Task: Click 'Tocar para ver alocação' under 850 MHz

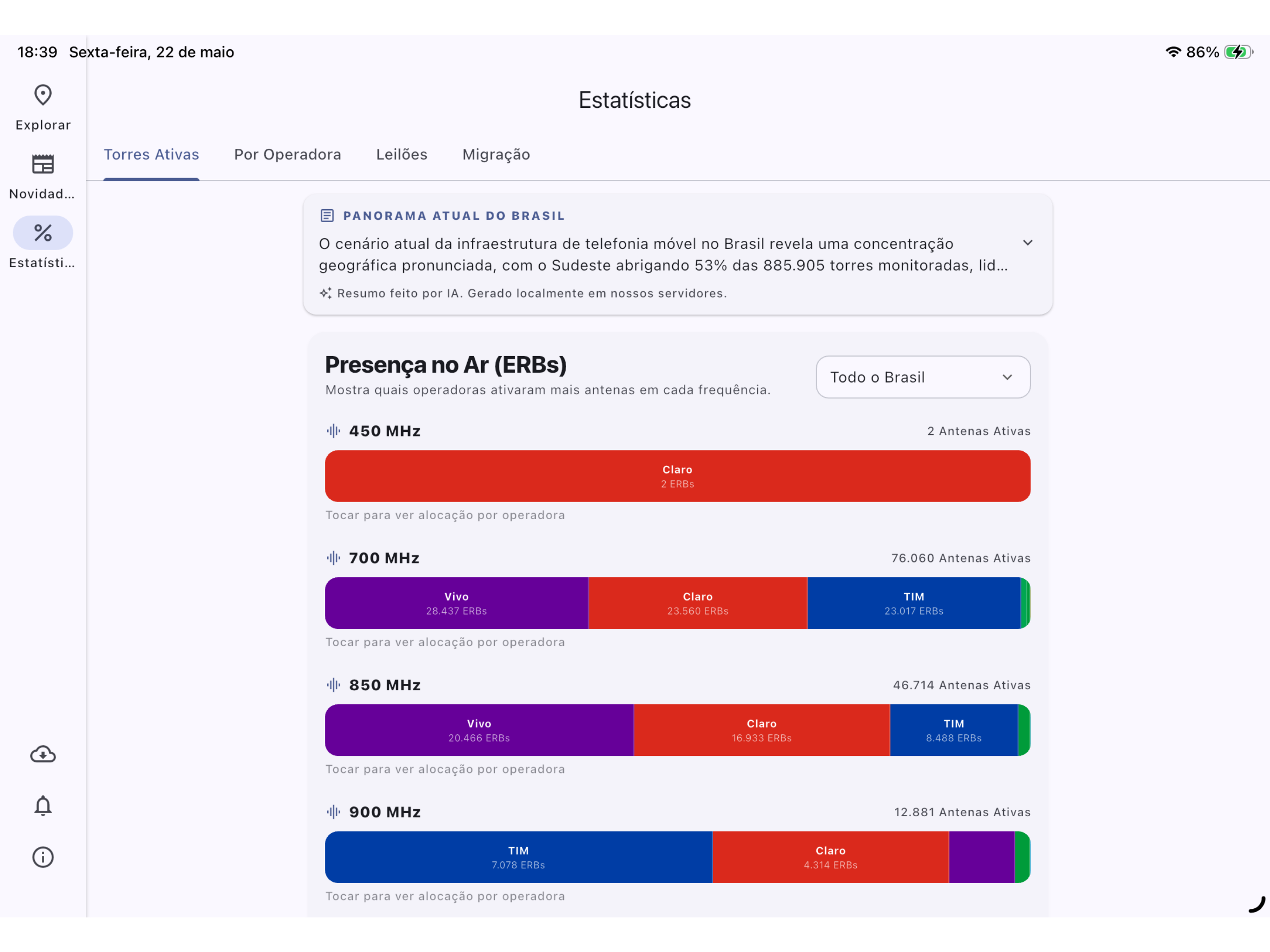Action: point(445,769)
